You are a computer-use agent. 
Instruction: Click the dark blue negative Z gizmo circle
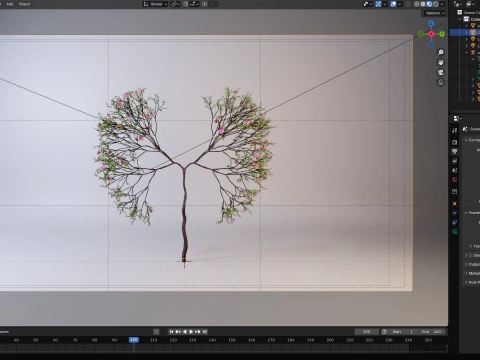[x=431, y=44]
